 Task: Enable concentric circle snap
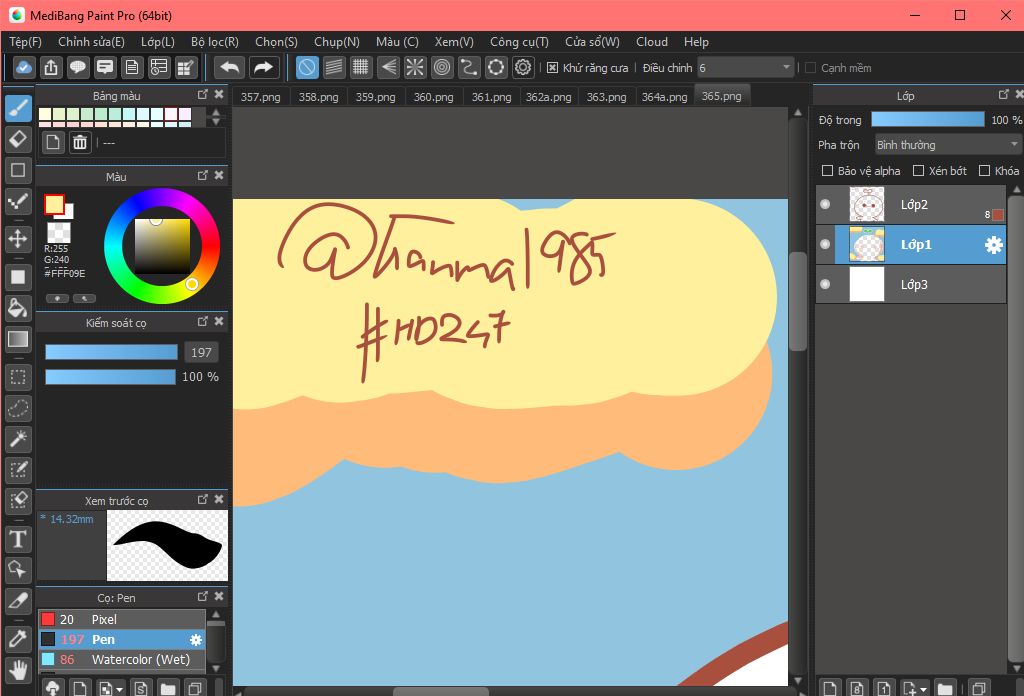[442, 67]
